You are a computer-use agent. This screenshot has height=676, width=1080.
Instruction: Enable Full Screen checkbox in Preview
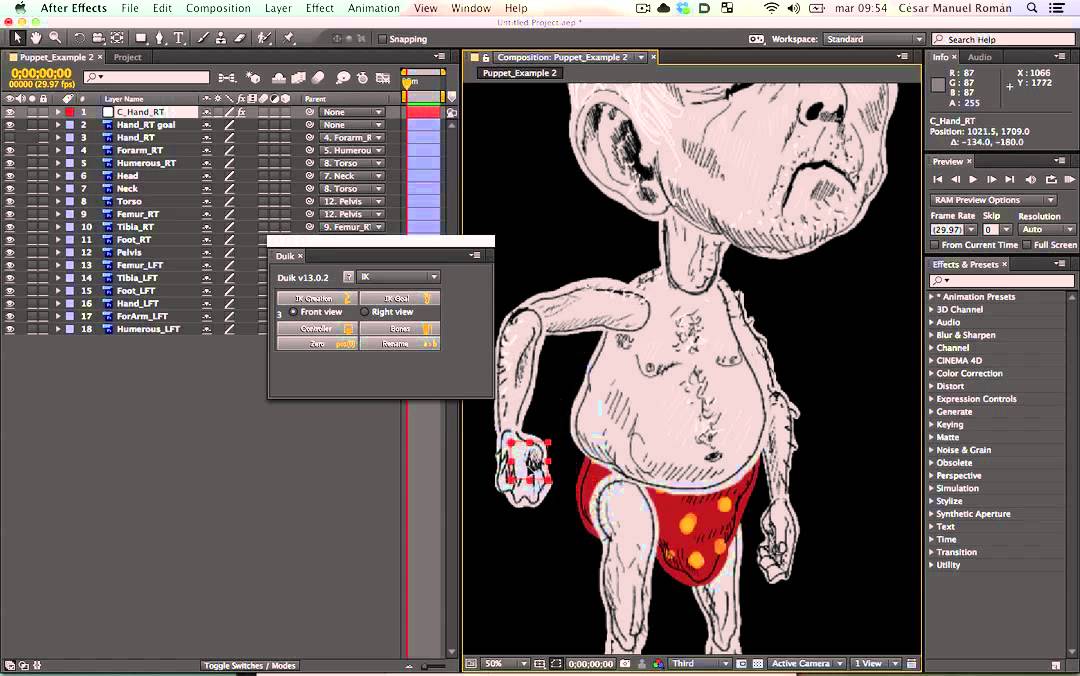[1027, 245]
